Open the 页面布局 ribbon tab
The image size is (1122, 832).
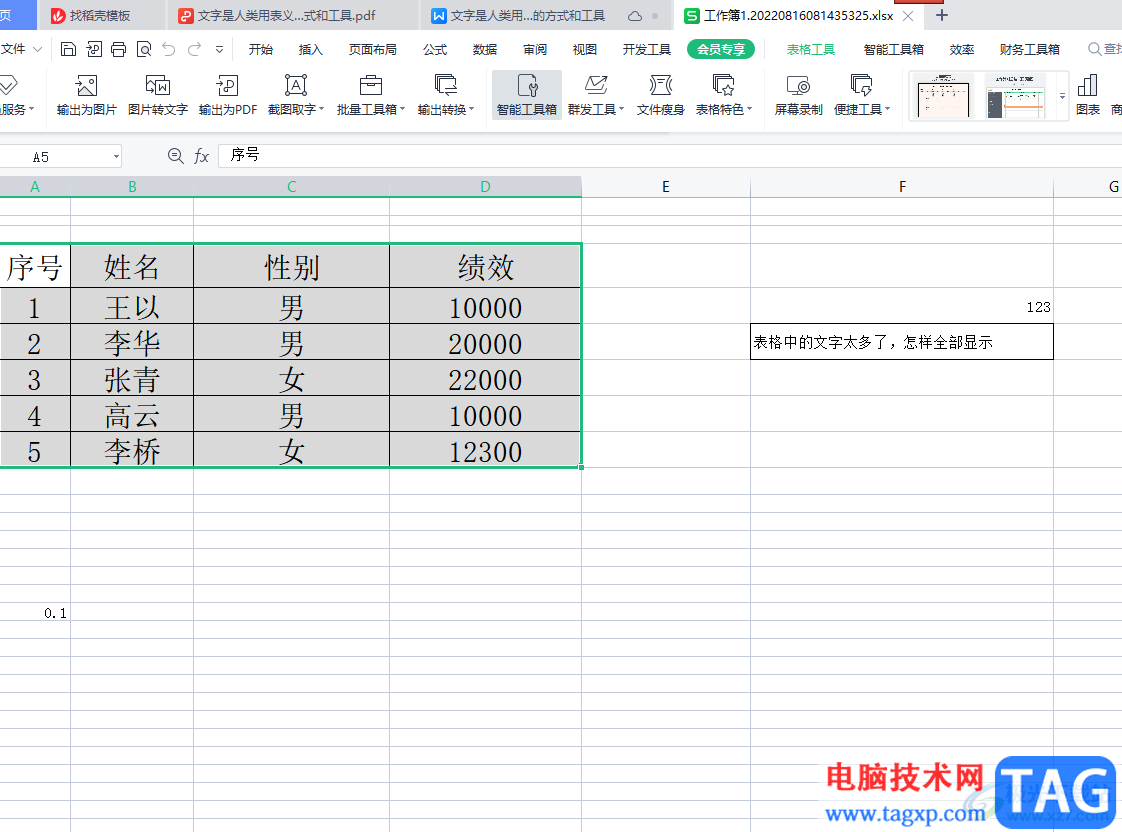pos(372,49)
